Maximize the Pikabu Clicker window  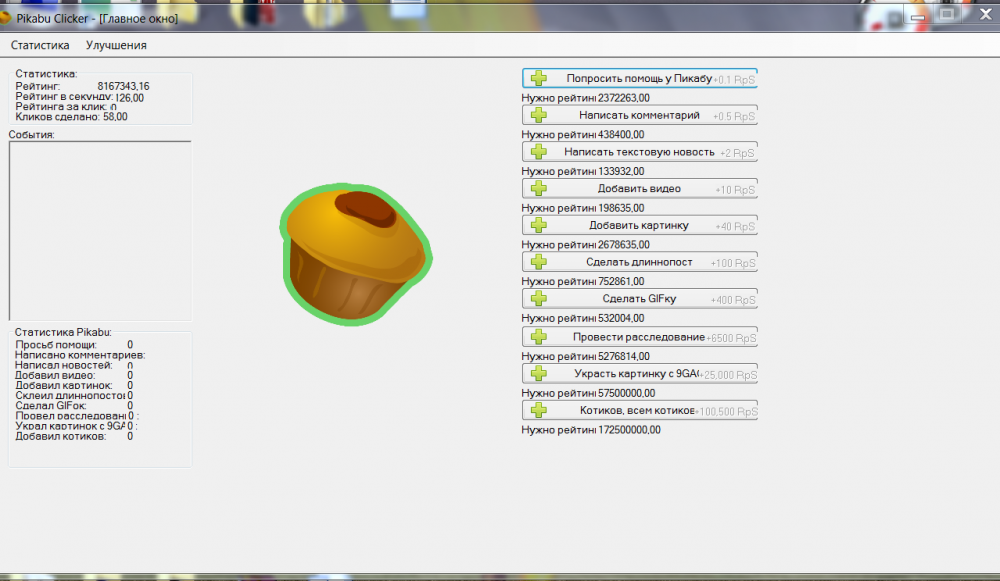pyautogui.click(x=947, y=14)
